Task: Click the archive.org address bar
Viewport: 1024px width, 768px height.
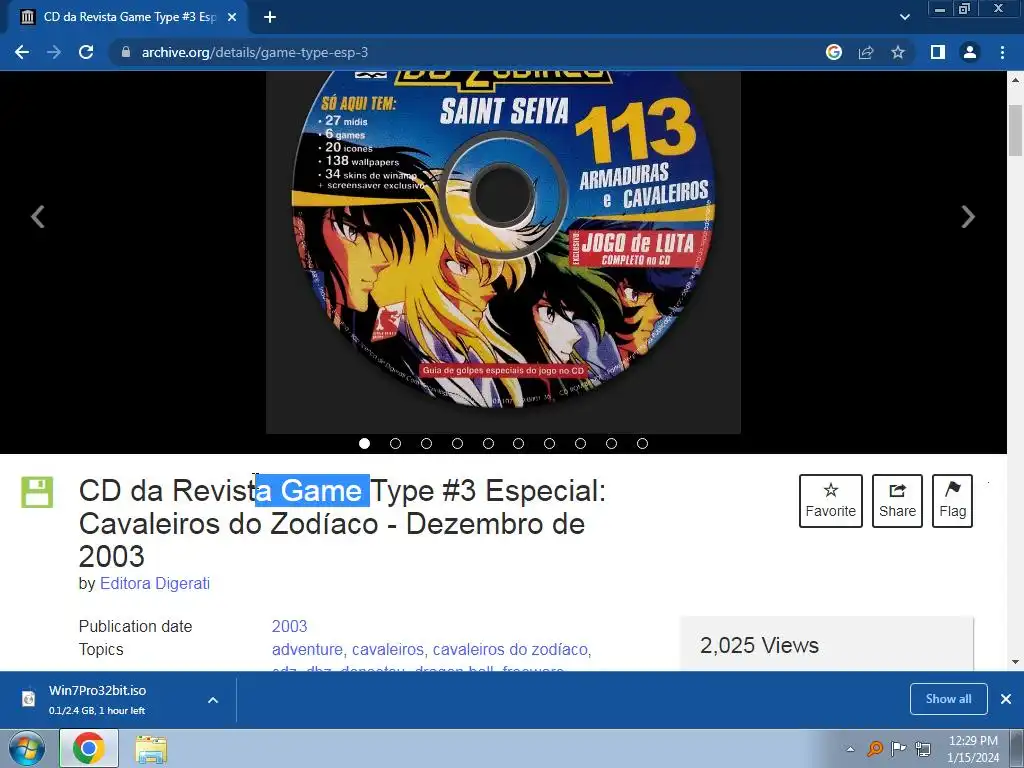Action: pyautogui.click(x=468, y=52)
